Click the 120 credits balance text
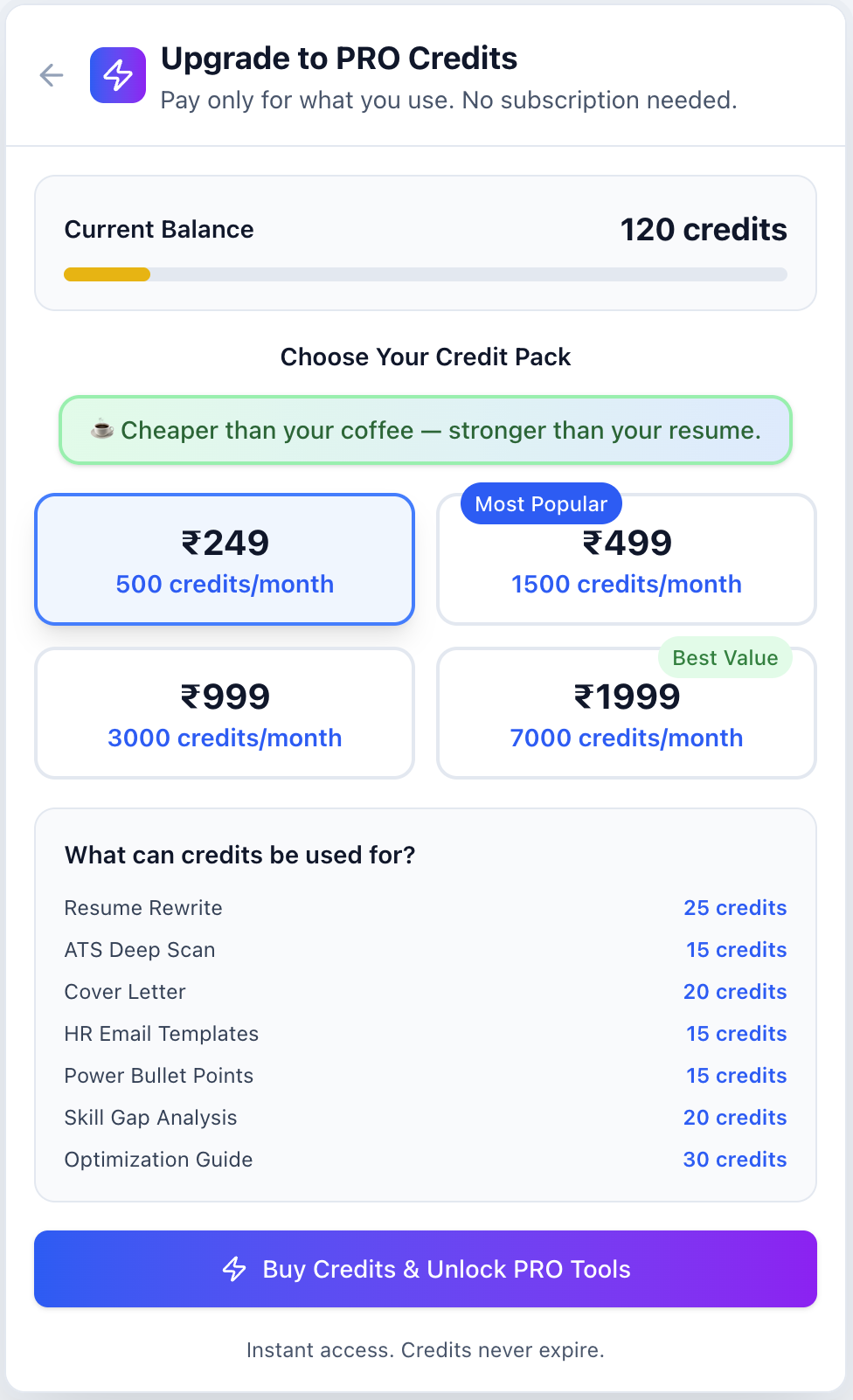The image size is (853, 1400). pyautogui.click(x=704, y=230)
